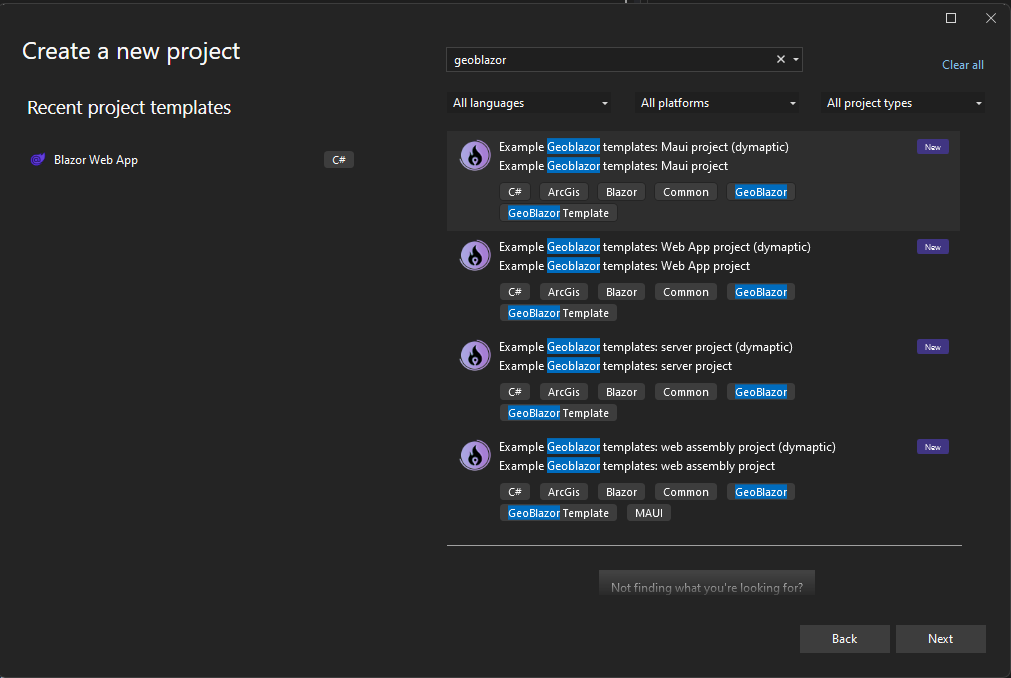Select the GeoBlazor Maui project template flame icon

coord(474,155)
